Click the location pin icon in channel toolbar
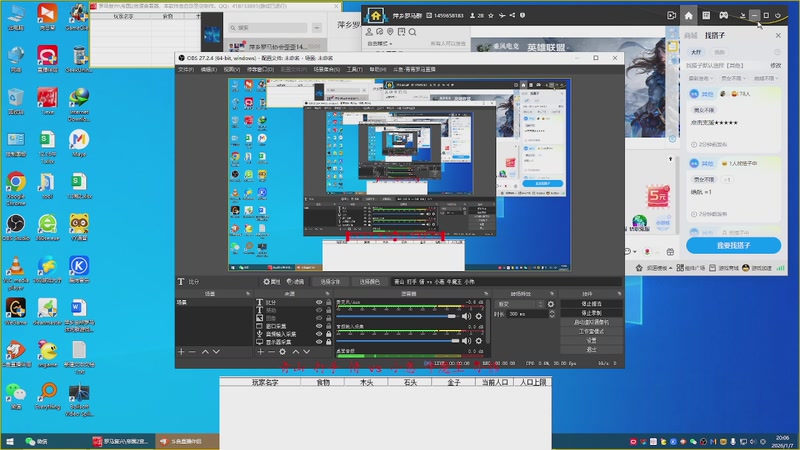The width and height of the screenshot is (800, 450). (390, 32)
